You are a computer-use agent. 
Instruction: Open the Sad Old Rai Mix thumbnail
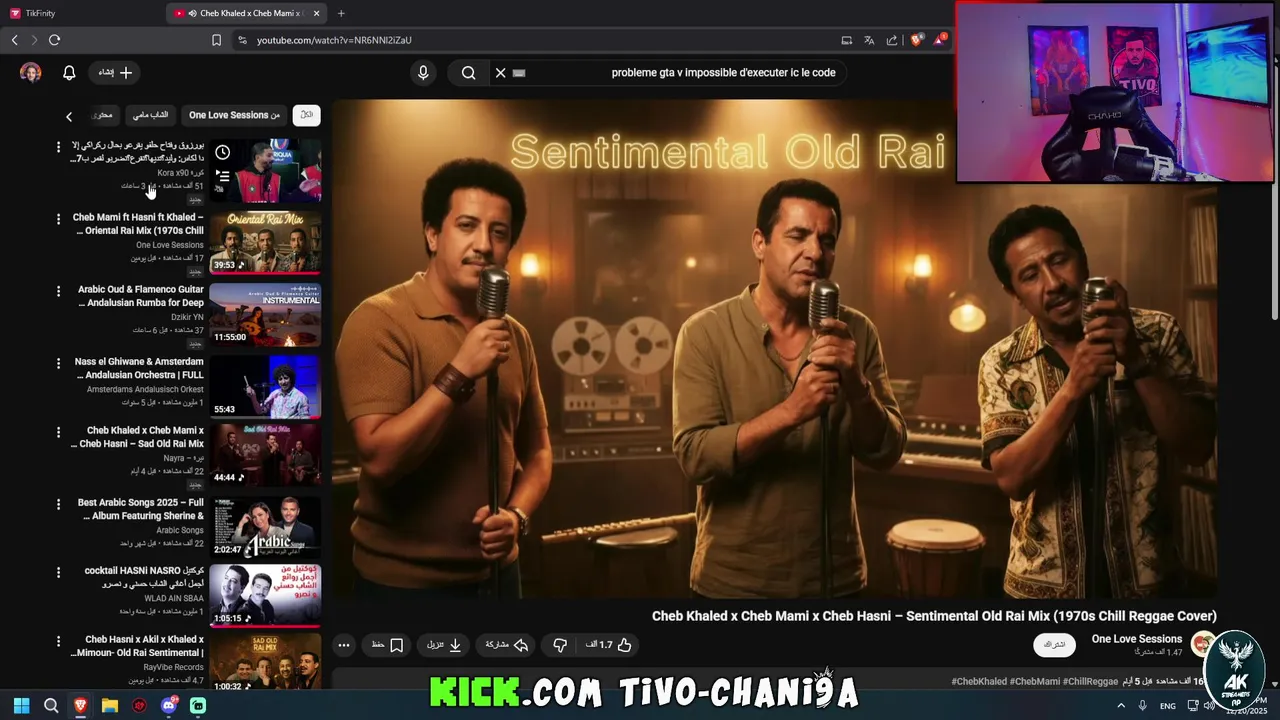tap(265, 455)
